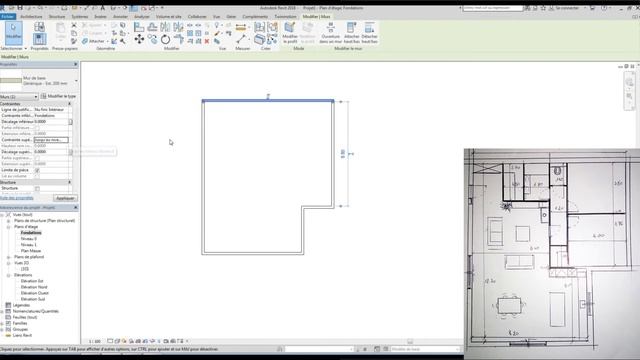
Task: Open Niveau 0 in project browser
Action: pos(29,239)
